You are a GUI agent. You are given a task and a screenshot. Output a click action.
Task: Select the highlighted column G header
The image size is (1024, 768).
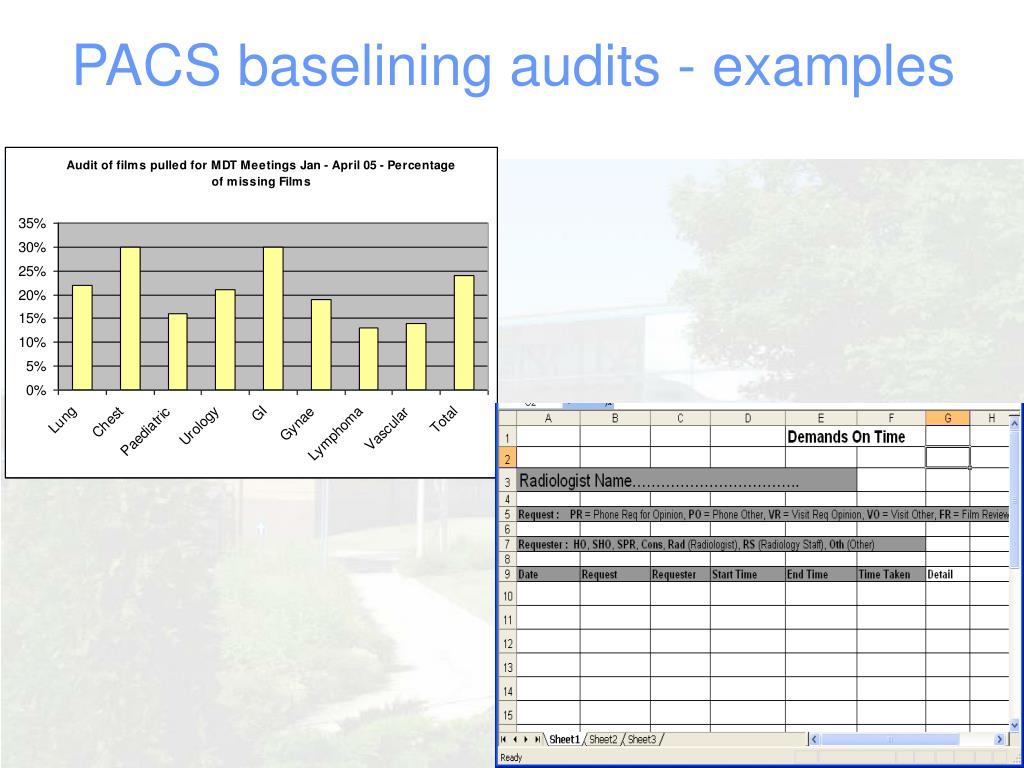pos(946,417)
